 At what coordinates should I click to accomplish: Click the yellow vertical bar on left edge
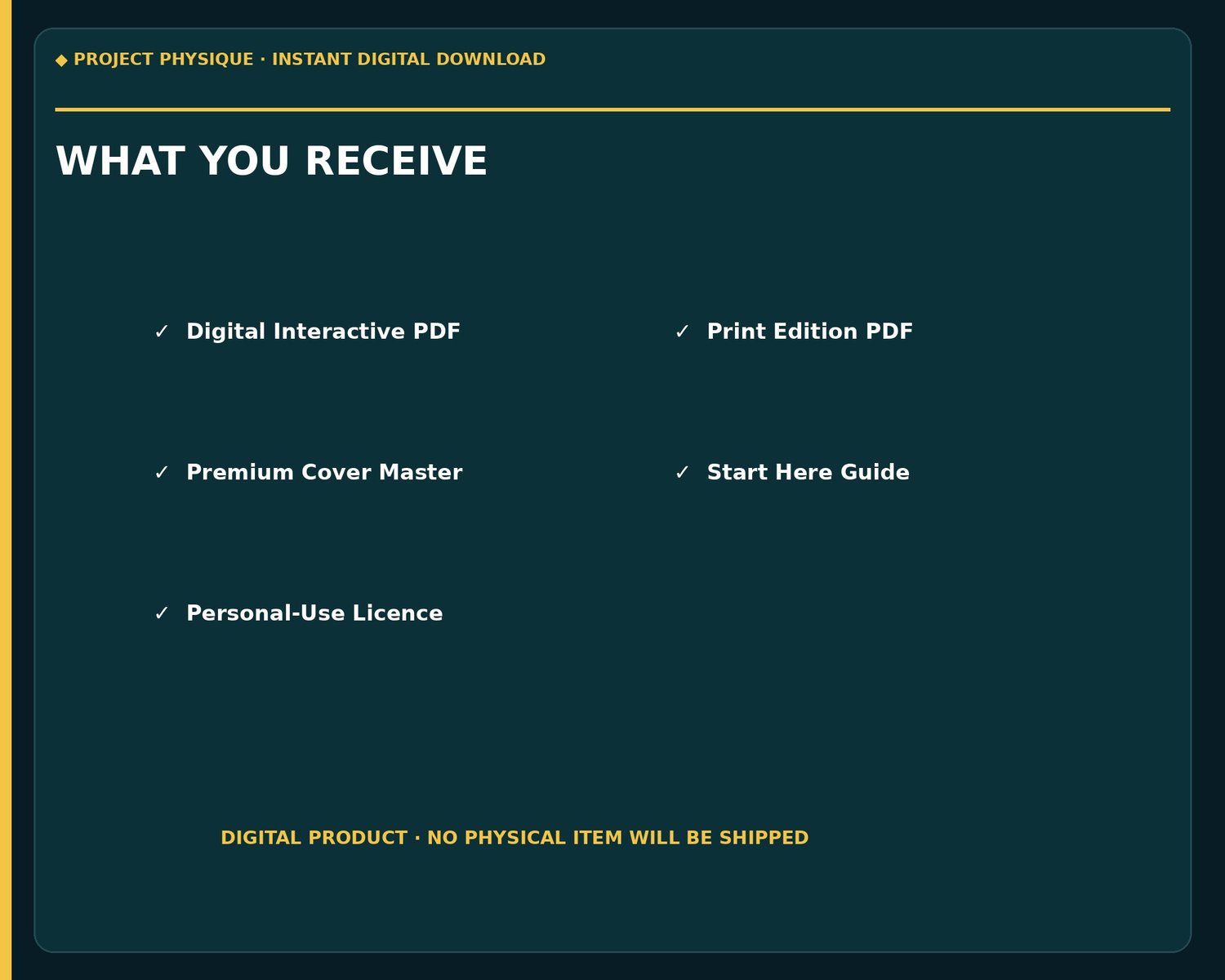(x=6, y=490)
